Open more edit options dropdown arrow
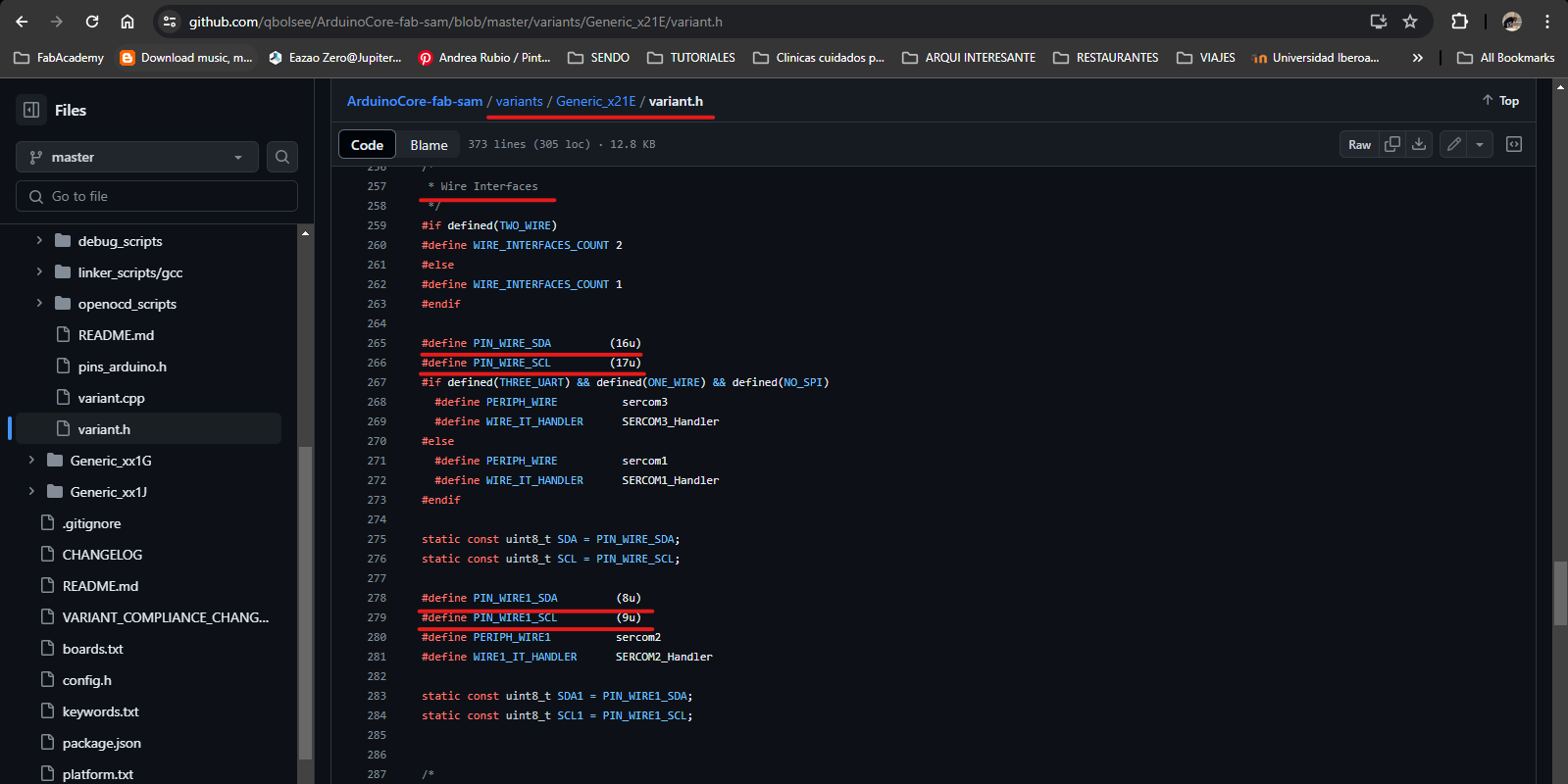Image resolution: width=1568 pixels, height=784 pixels. (x=1480, y=144)
